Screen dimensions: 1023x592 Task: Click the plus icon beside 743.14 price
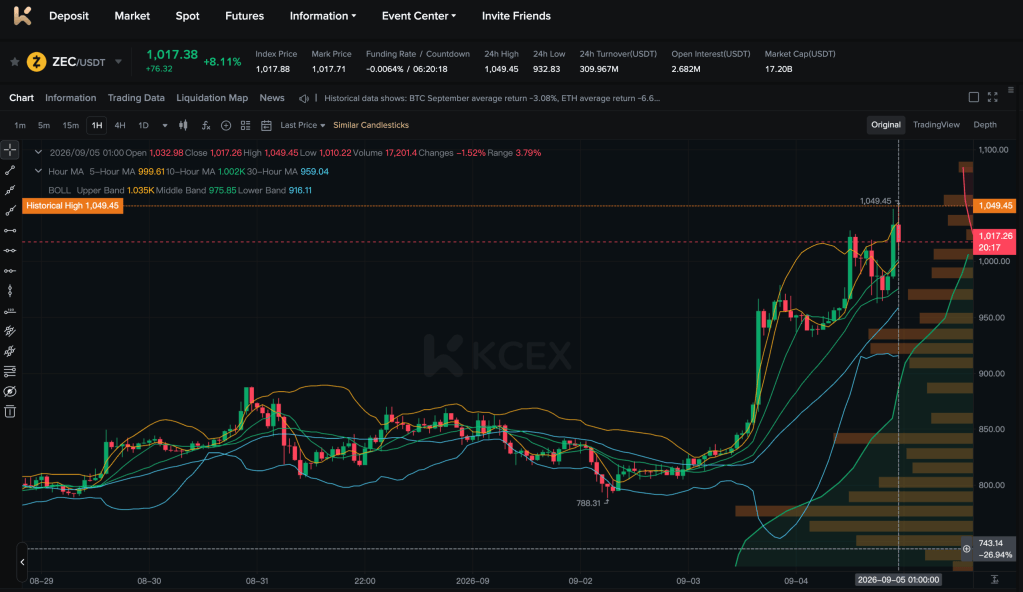(966, 549)
